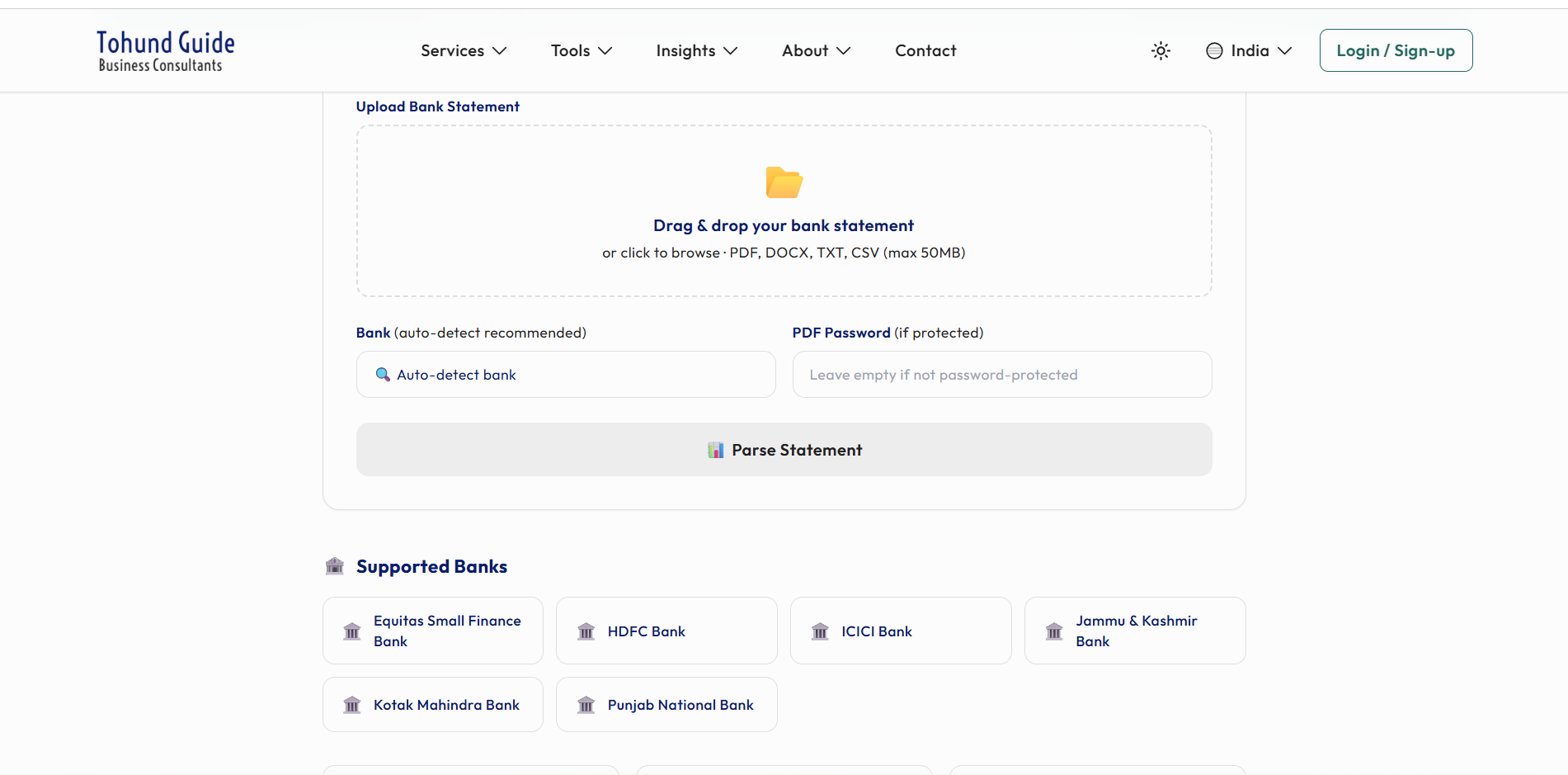This screenshot has height=775, width=1568.
Task: Open the About menu
Action: [815, 50]
